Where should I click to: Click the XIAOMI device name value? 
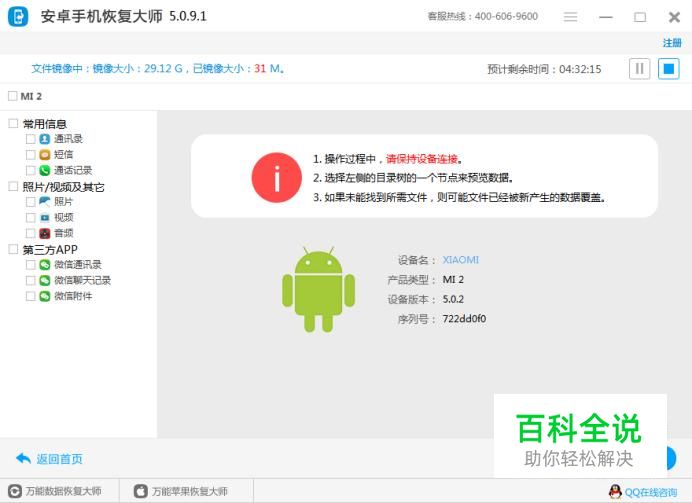(461, 260)
